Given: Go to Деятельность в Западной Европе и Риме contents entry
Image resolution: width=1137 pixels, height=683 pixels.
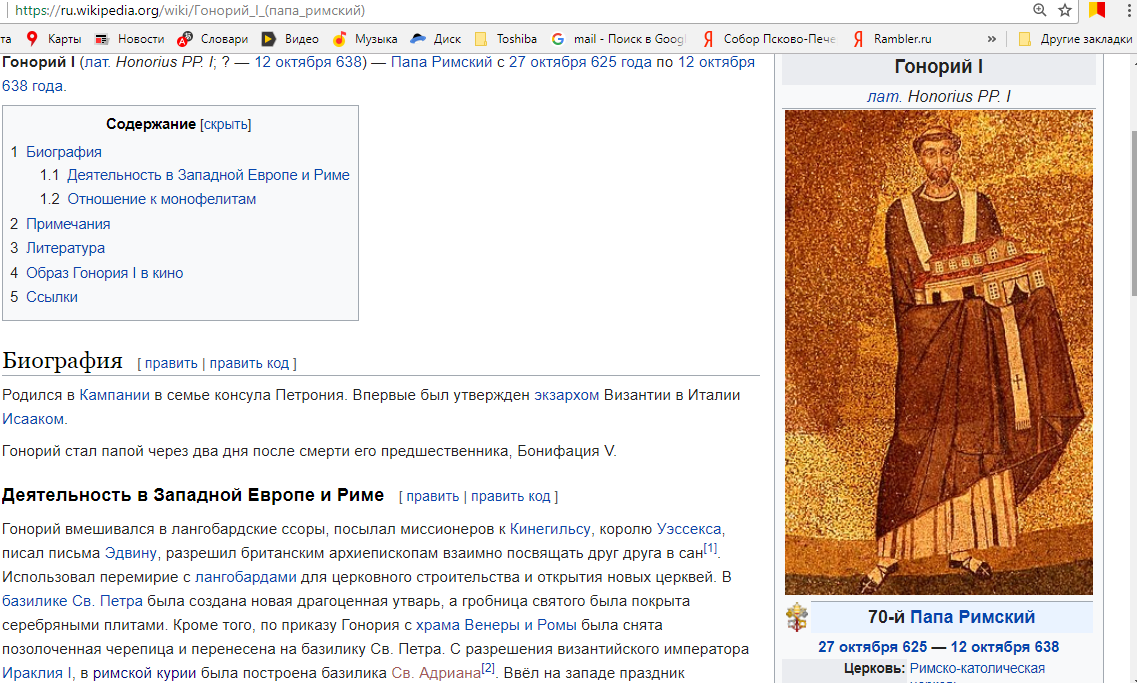Looking at the screenshot, I should point(208,175).
